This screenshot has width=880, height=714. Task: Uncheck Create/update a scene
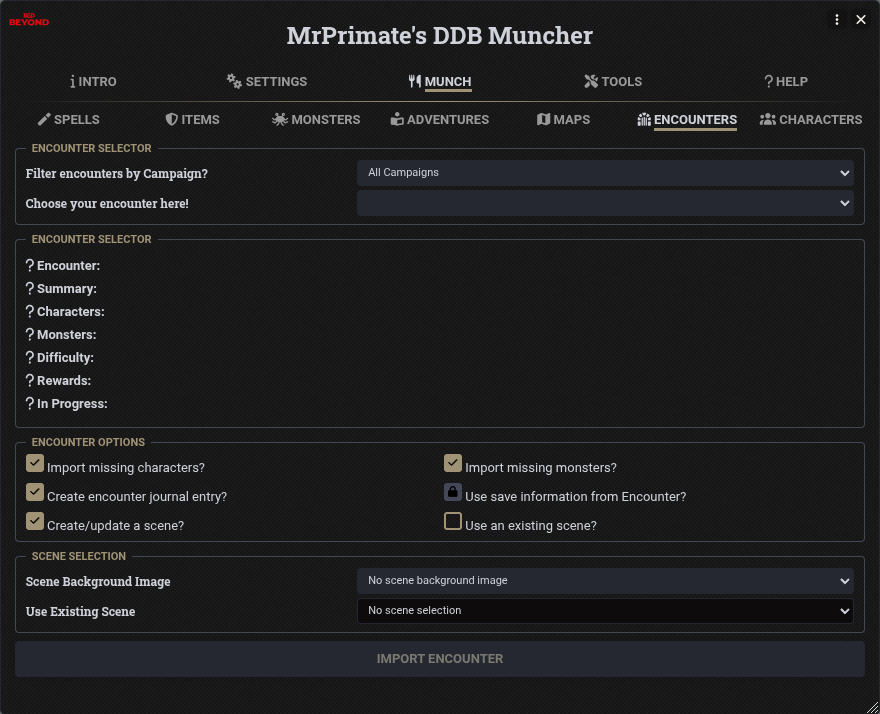click(35, 521)
